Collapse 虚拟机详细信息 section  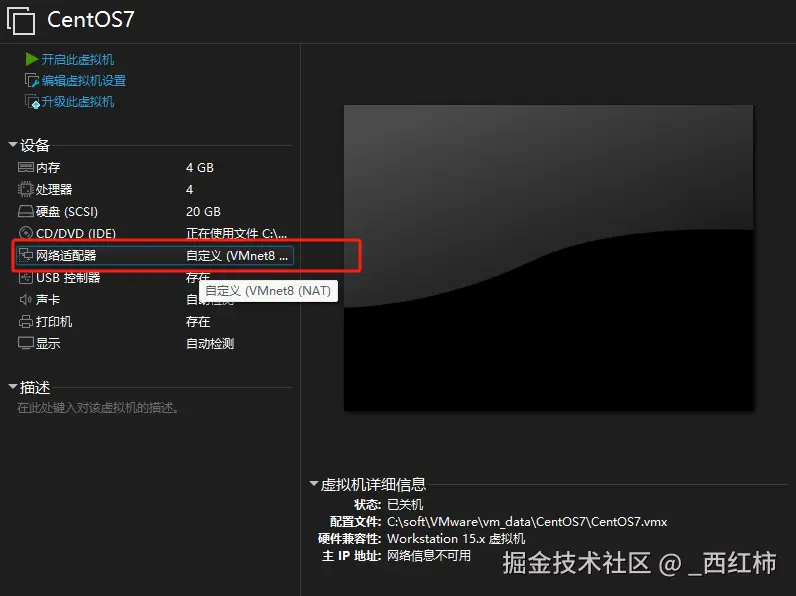click(314, 483)
